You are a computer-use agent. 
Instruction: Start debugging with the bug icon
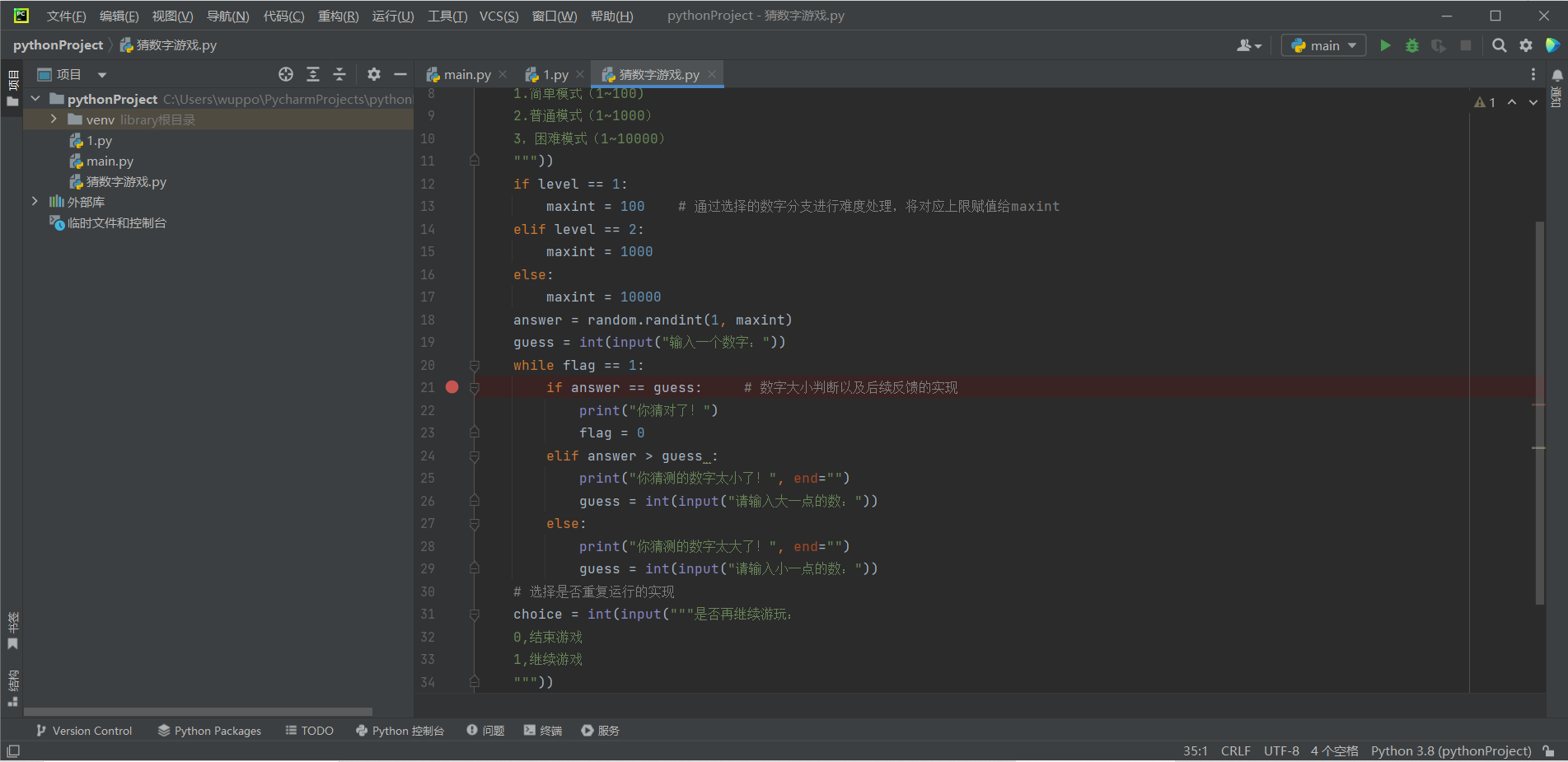(1411, 45)
